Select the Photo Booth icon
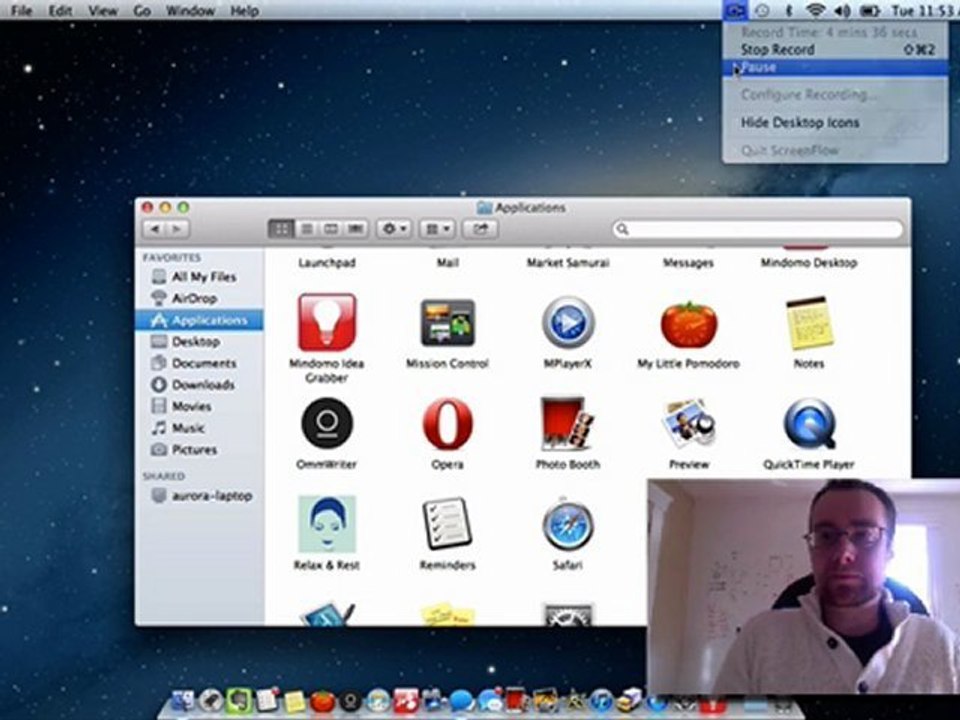This screenshot has width=960, height=720. [x=568, y=424]
